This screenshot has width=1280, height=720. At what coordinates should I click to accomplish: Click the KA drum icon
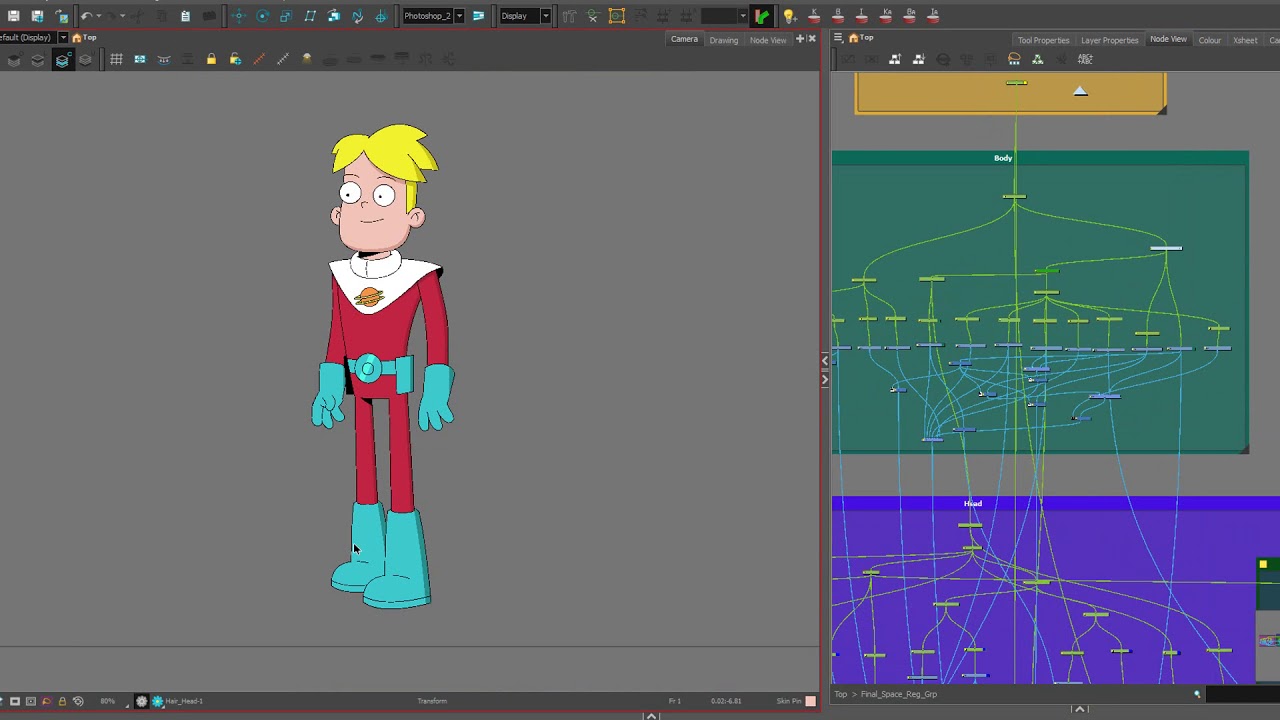click(x=886, y=16)
